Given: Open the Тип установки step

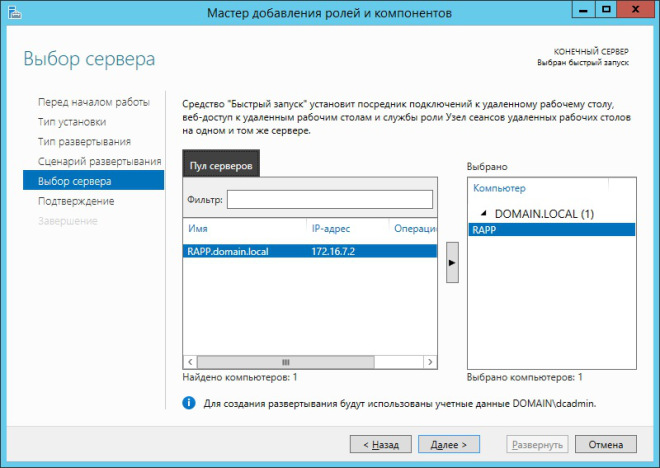Looking at the screenshot, I should [72, 122].
